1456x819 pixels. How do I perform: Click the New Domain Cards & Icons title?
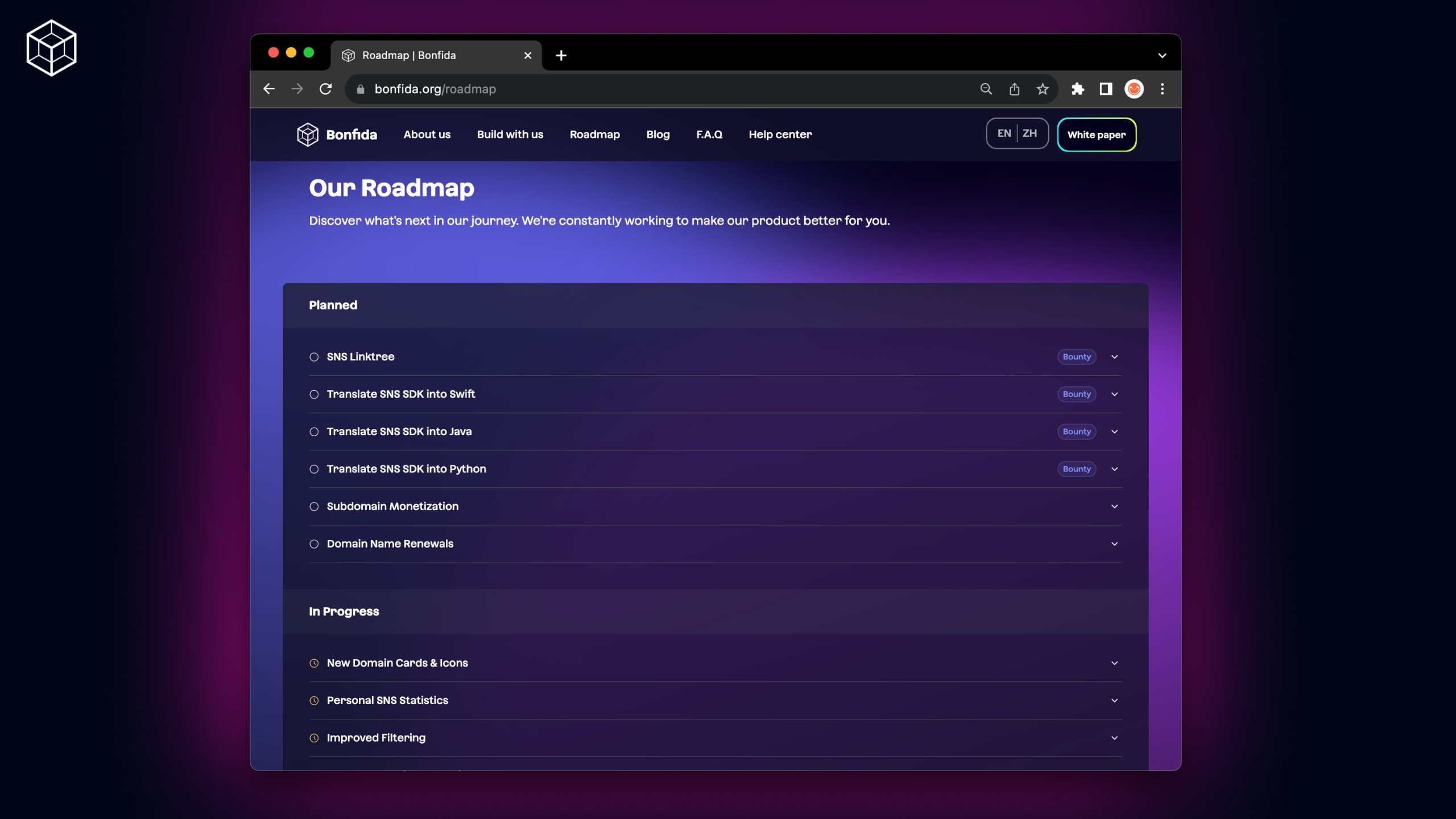pyautogui.click(x=397, y=663)
